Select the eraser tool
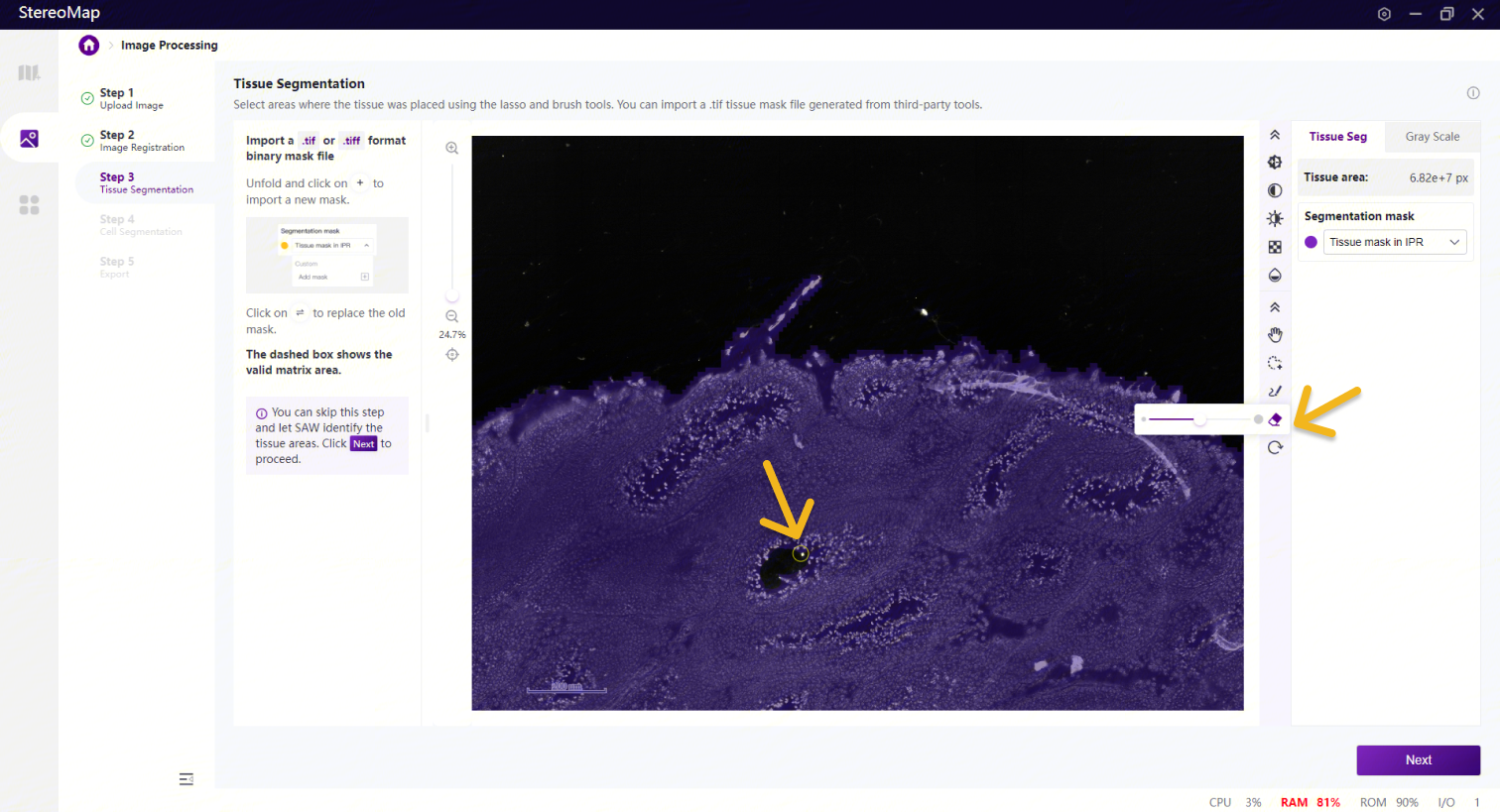1500x812 pixels. (x=1275, y=419)
